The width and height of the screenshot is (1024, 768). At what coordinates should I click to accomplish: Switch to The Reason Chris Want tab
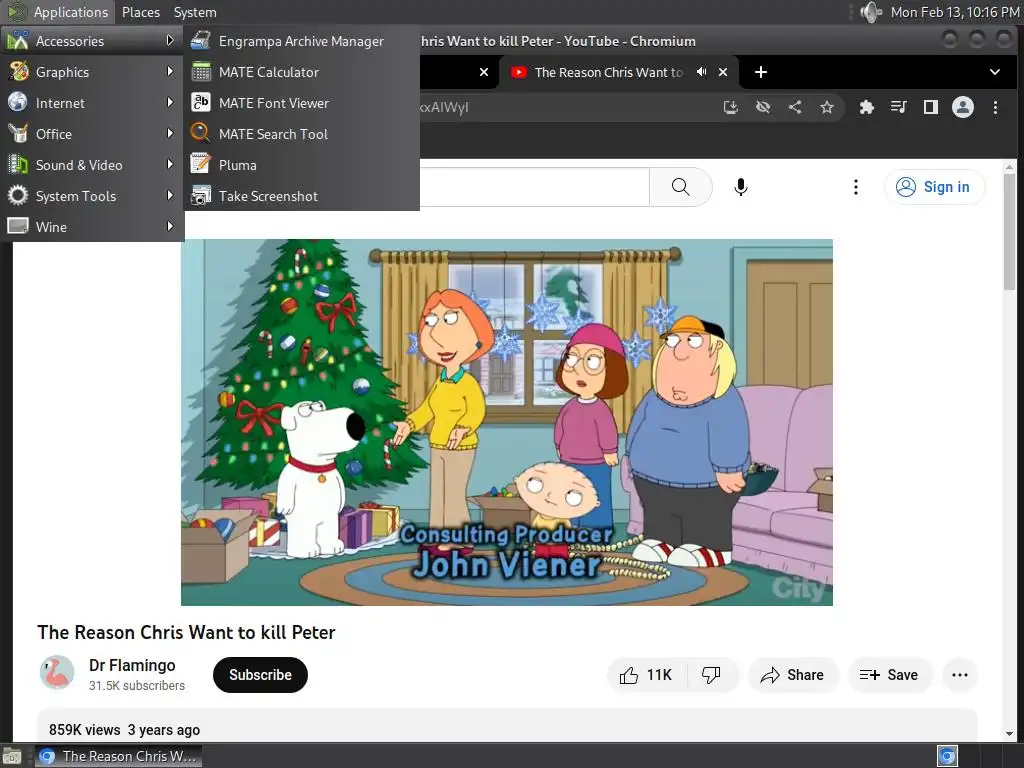click(608, 72)
